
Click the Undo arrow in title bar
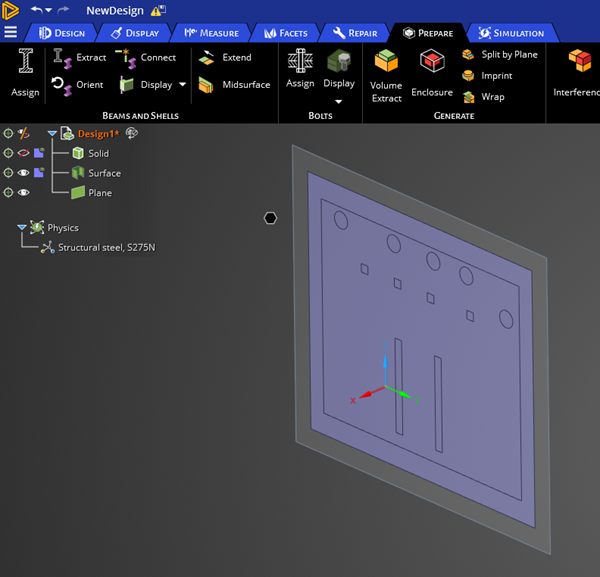pos(36,10)
